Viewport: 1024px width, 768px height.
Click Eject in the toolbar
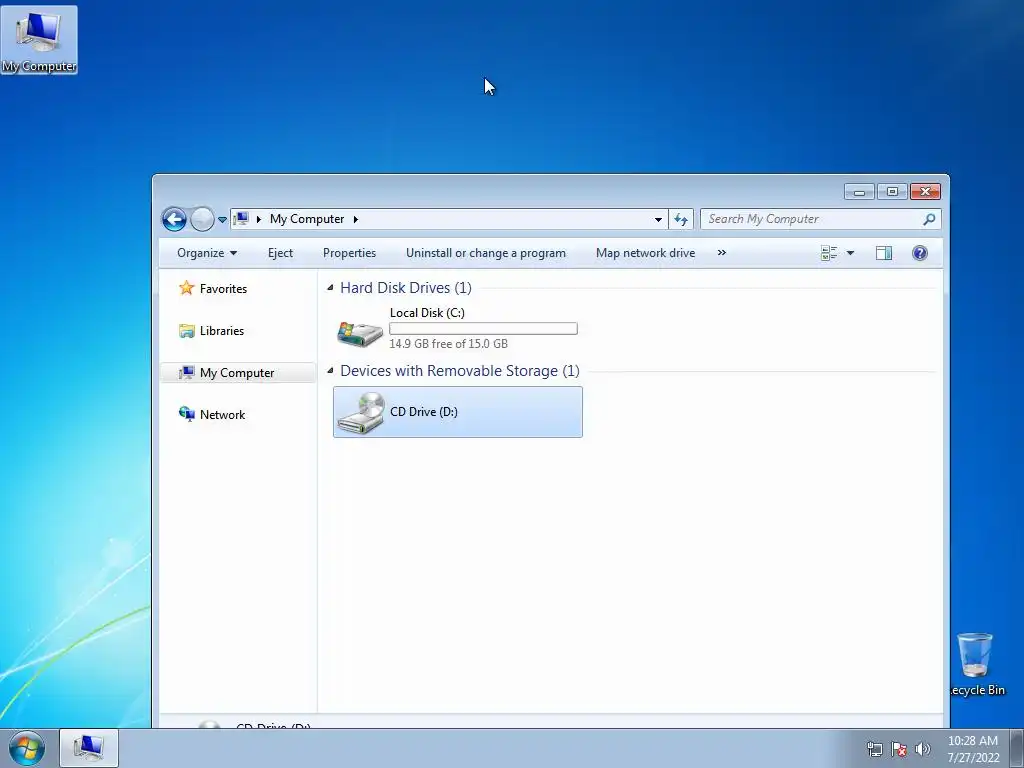point(280,253)
